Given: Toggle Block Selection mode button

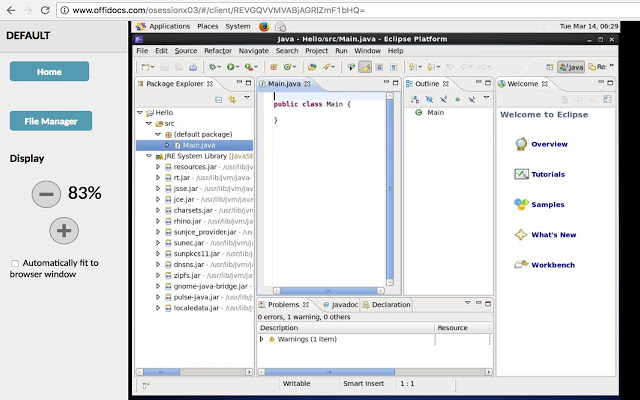Looking at the screenshot, I should 379,67.
